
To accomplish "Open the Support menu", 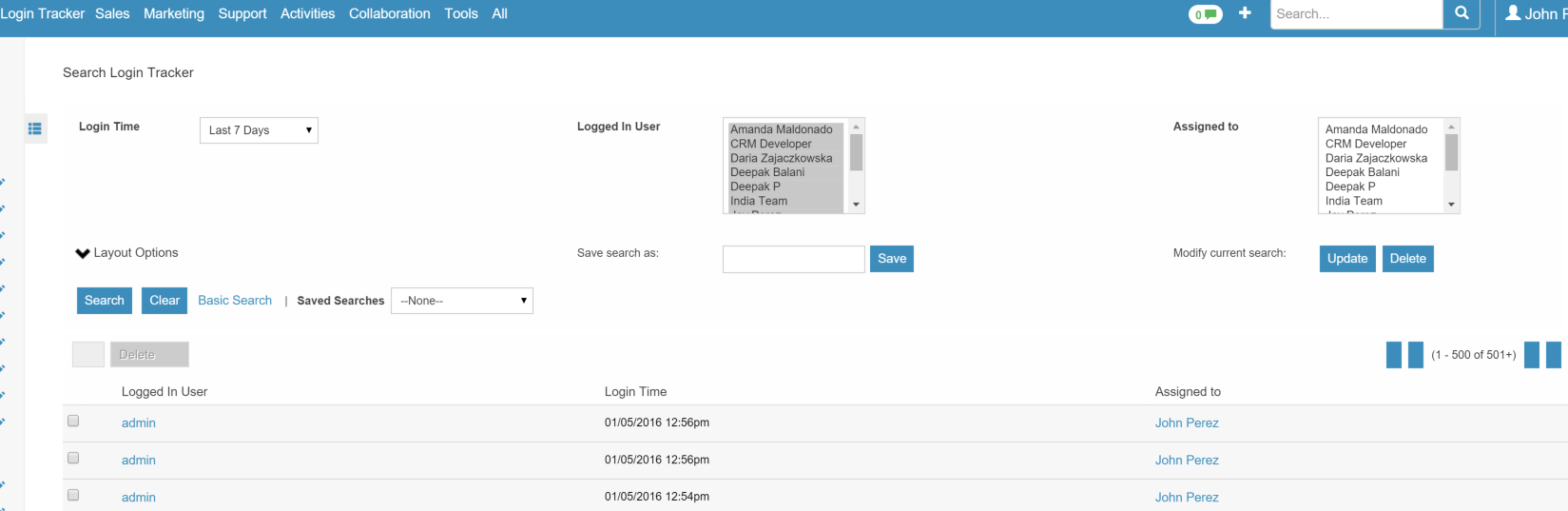I will point(242,14).
